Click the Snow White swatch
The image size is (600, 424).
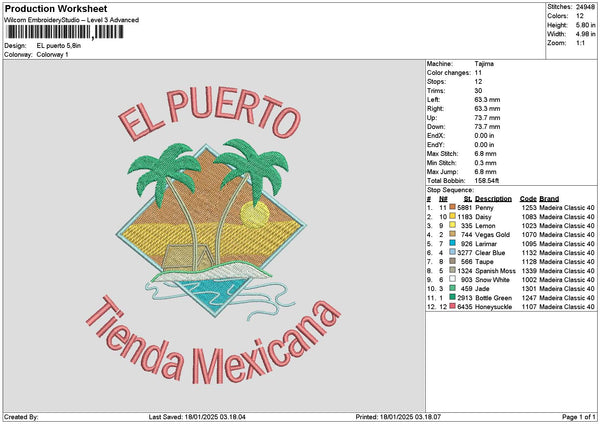(x=452, y=279)
